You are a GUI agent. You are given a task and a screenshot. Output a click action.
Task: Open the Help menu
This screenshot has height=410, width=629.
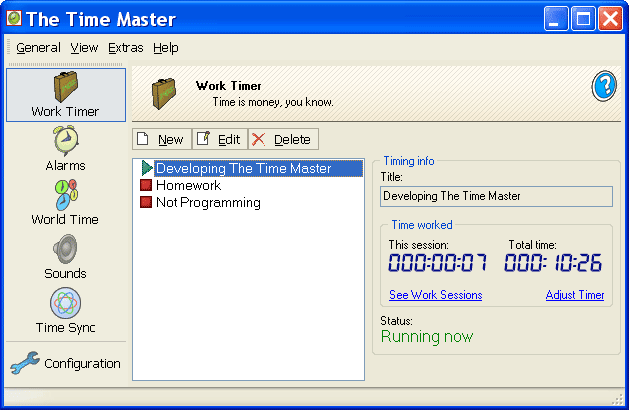tap(166, 47)
